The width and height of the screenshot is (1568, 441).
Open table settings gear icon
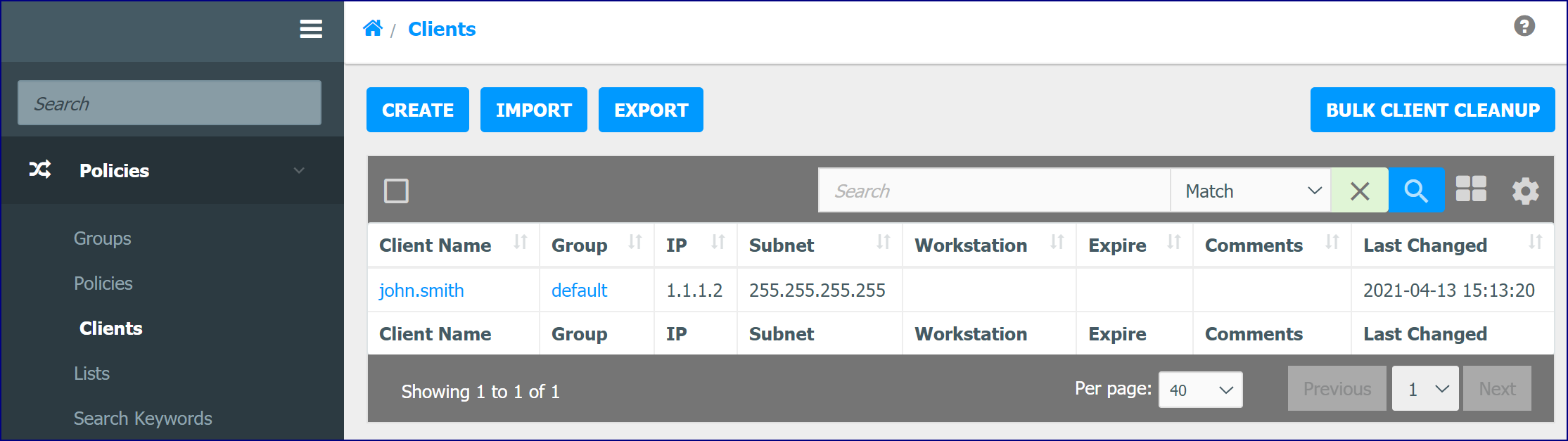1525,191
